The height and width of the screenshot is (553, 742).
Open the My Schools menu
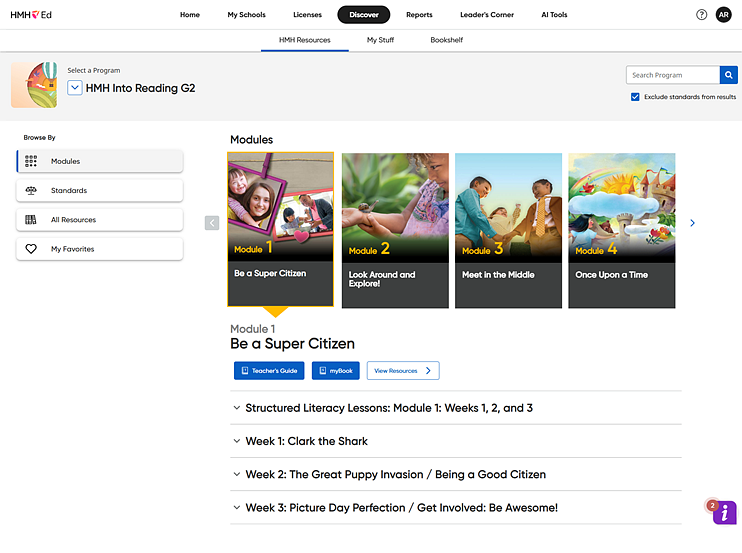coord(247,15)
